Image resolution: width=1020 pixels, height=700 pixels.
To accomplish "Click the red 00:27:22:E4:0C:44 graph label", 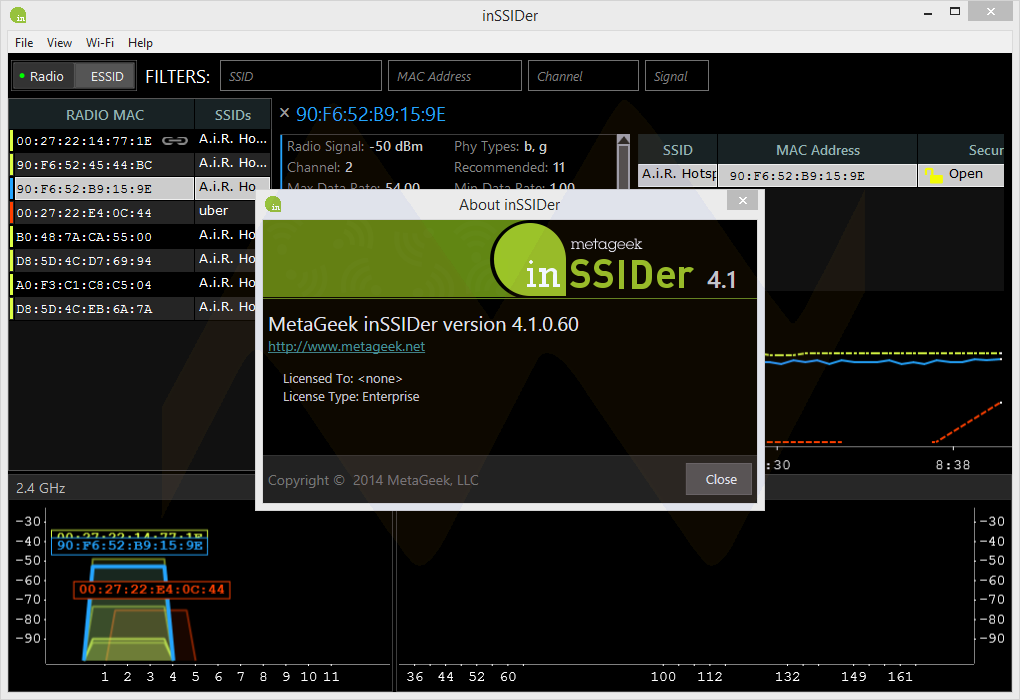I will (152, 589).
